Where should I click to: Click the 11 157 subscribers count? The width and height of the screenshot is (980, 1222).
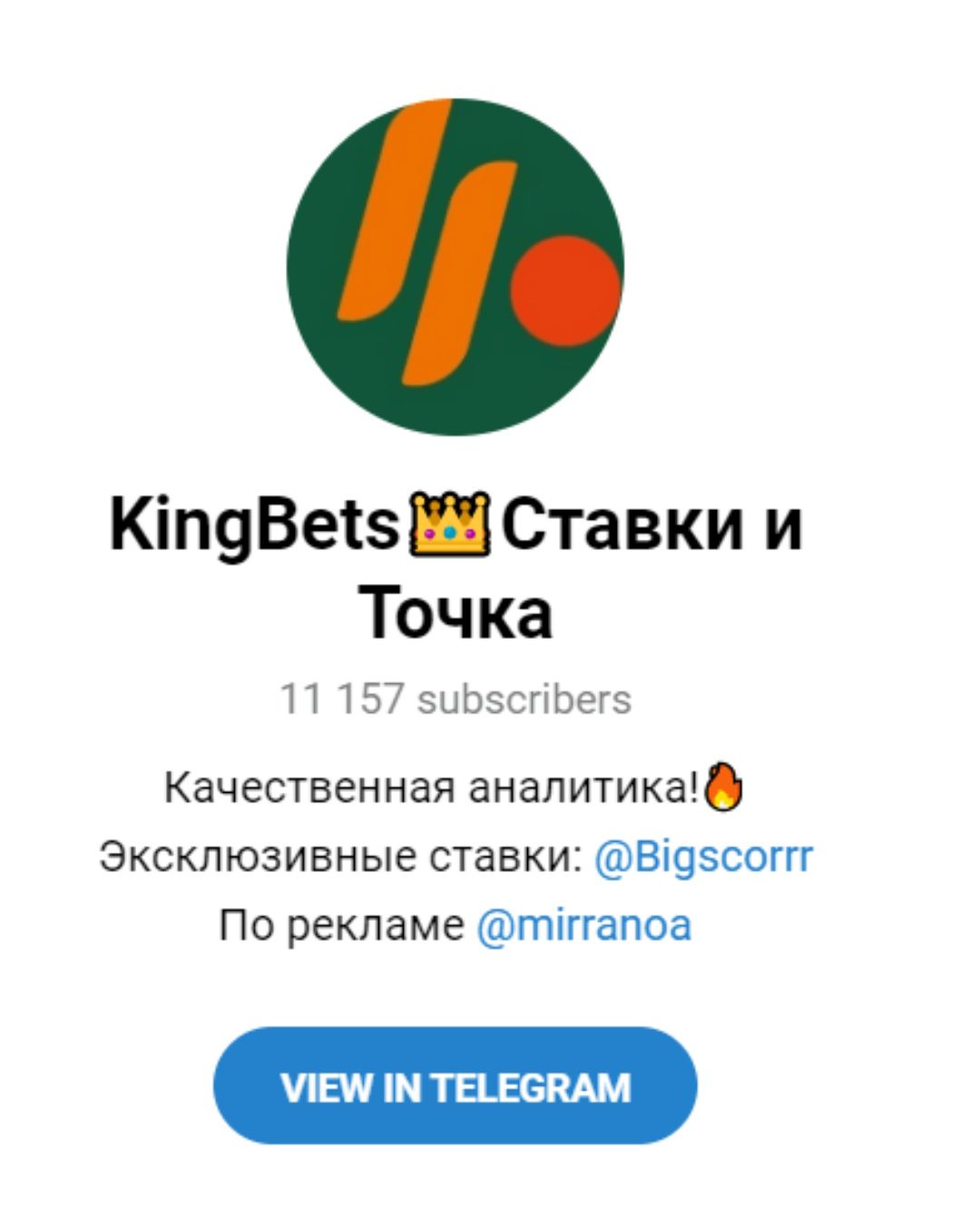[456, 699]
